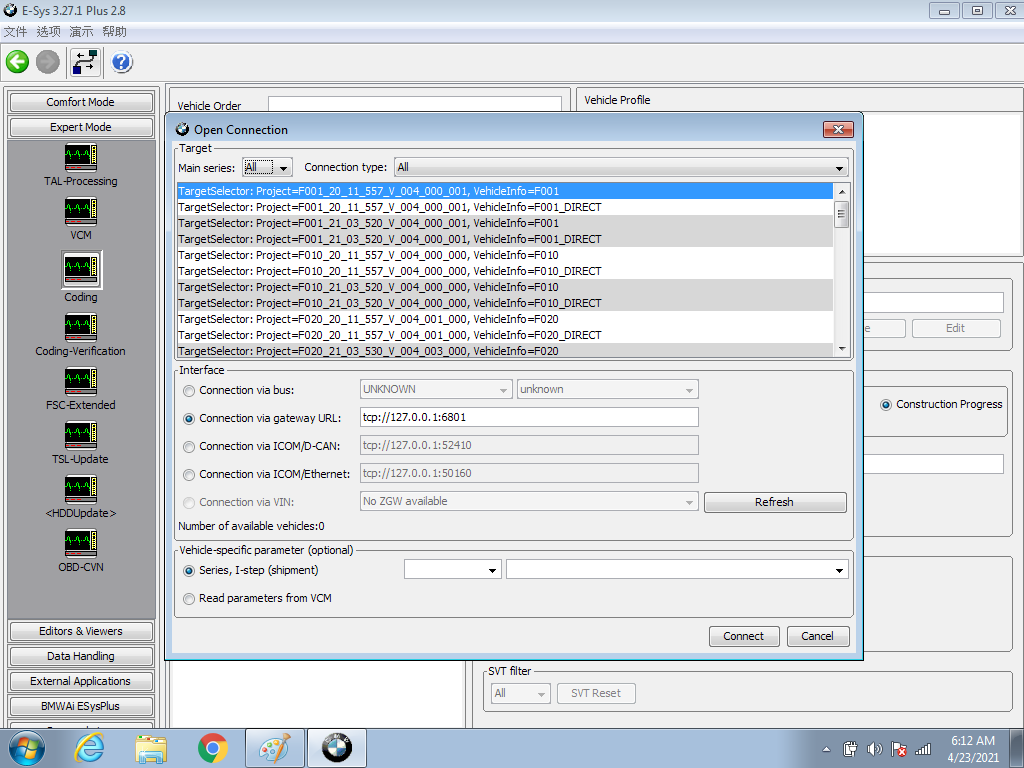Click the Action Center flag tray icon

[x=899, y=749]
